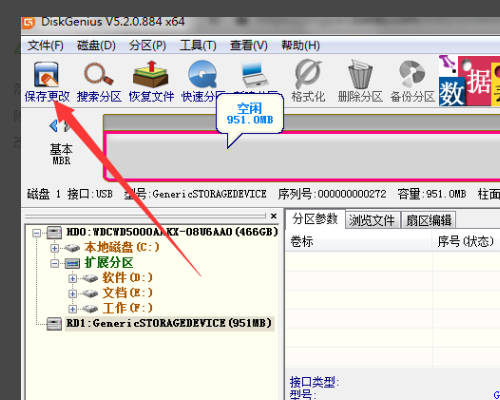Screen dimensions: 500x400
Task: Click the 删除分区 delete partition icon
Action: coord(360,82)
